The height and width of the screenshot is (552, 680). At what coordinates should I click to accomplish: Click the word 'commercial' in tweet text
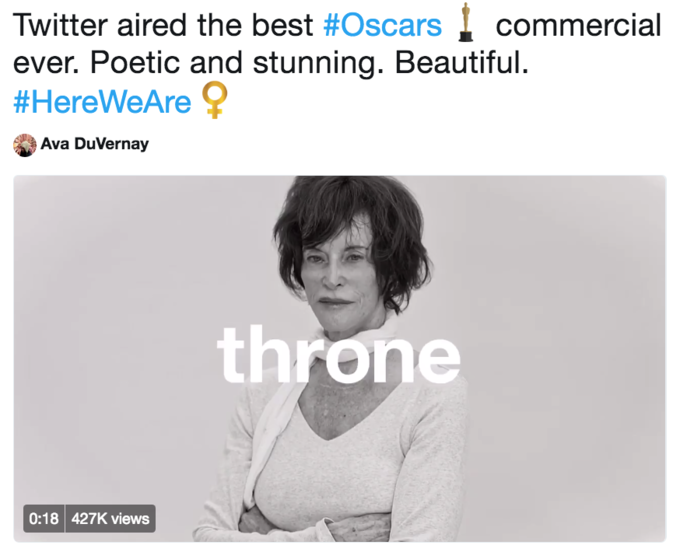578,25
